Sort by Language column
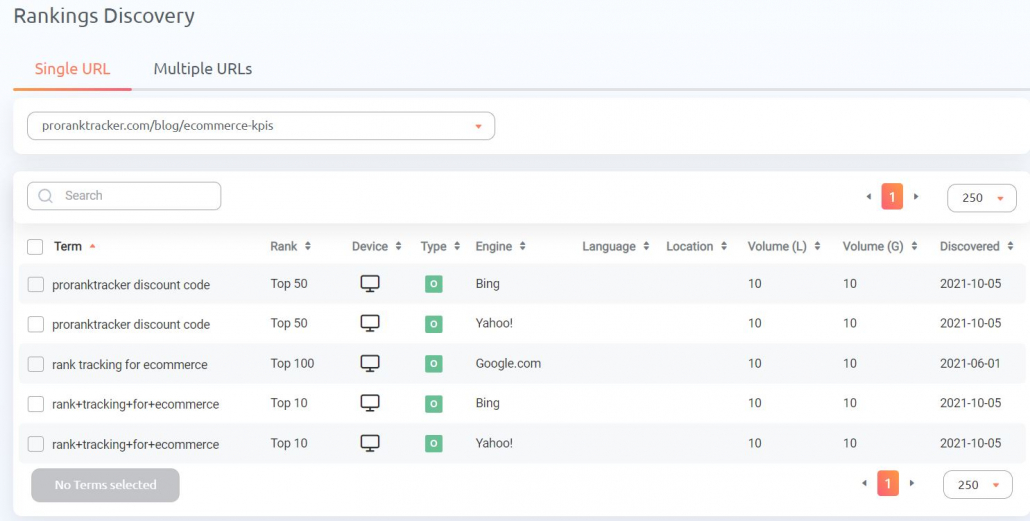Viewport: 1030px width, 521px height. (646, 246)
